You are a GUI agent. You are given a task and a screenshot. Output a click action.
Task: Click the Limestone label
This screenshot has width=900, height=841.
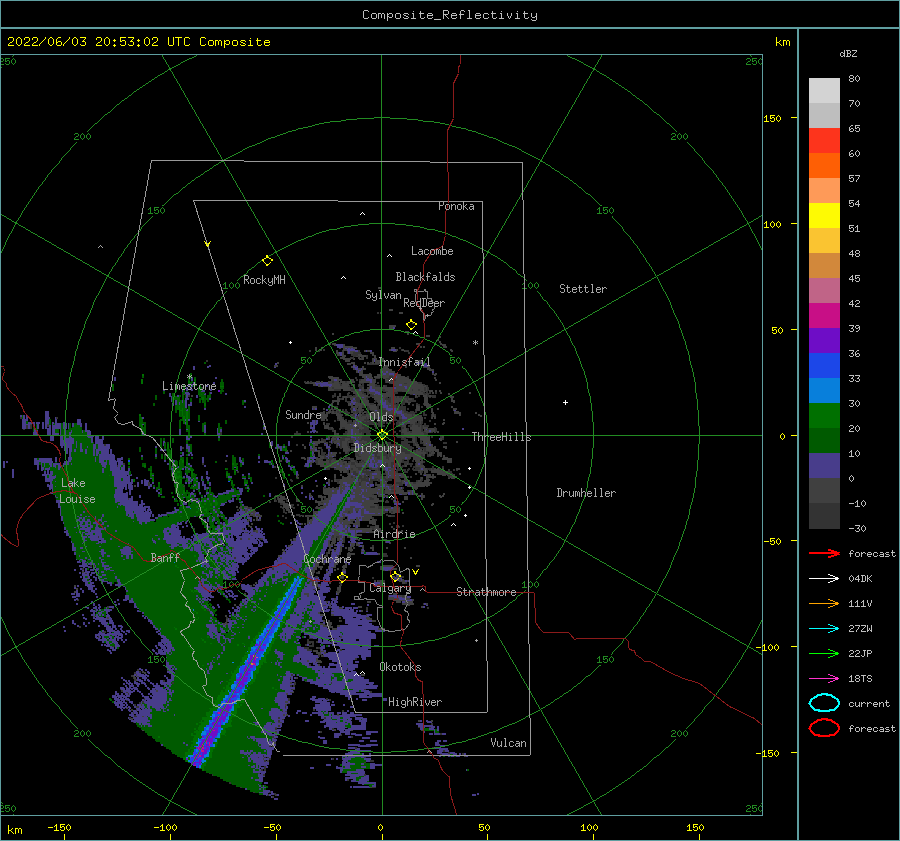pos(189,386)
